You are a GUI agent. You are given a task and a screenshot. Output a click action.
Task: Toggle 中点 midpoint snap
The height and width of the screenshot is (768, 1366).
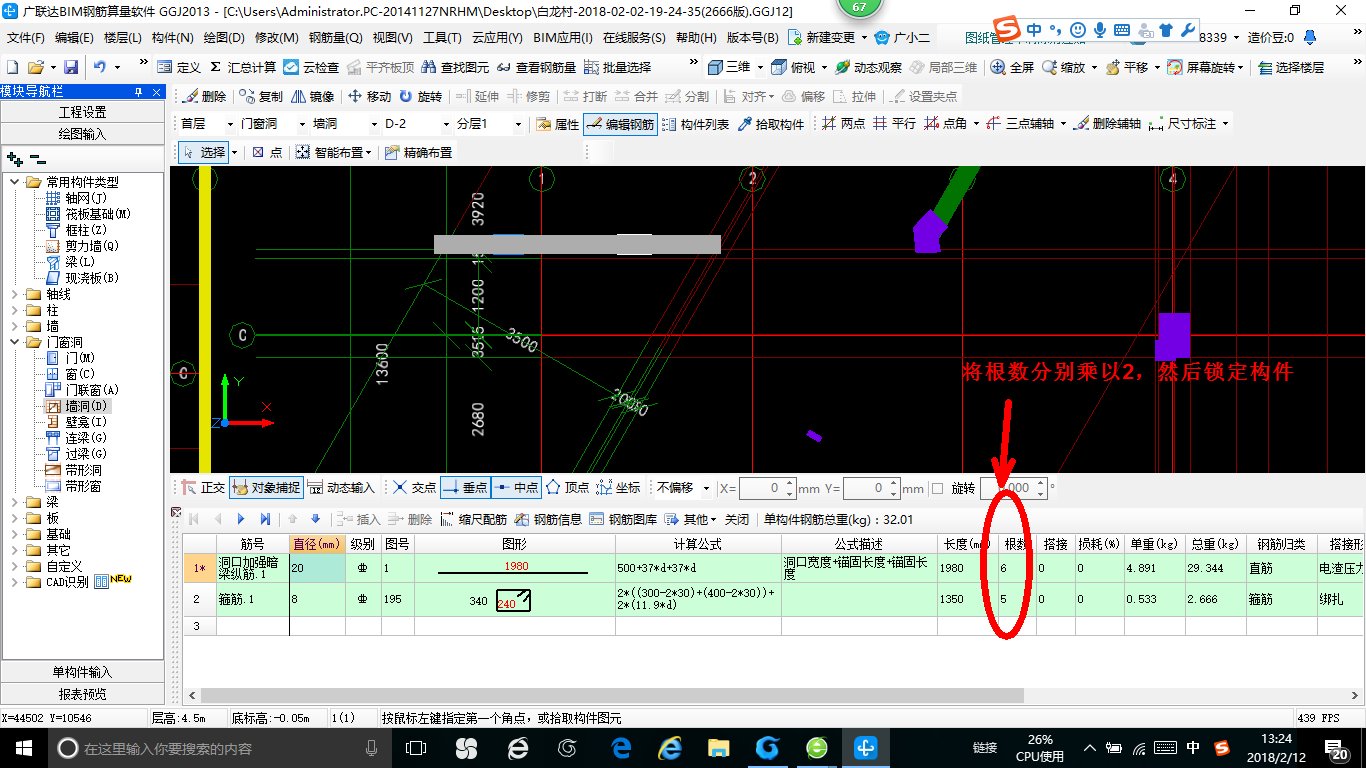[x=517, y=488]
